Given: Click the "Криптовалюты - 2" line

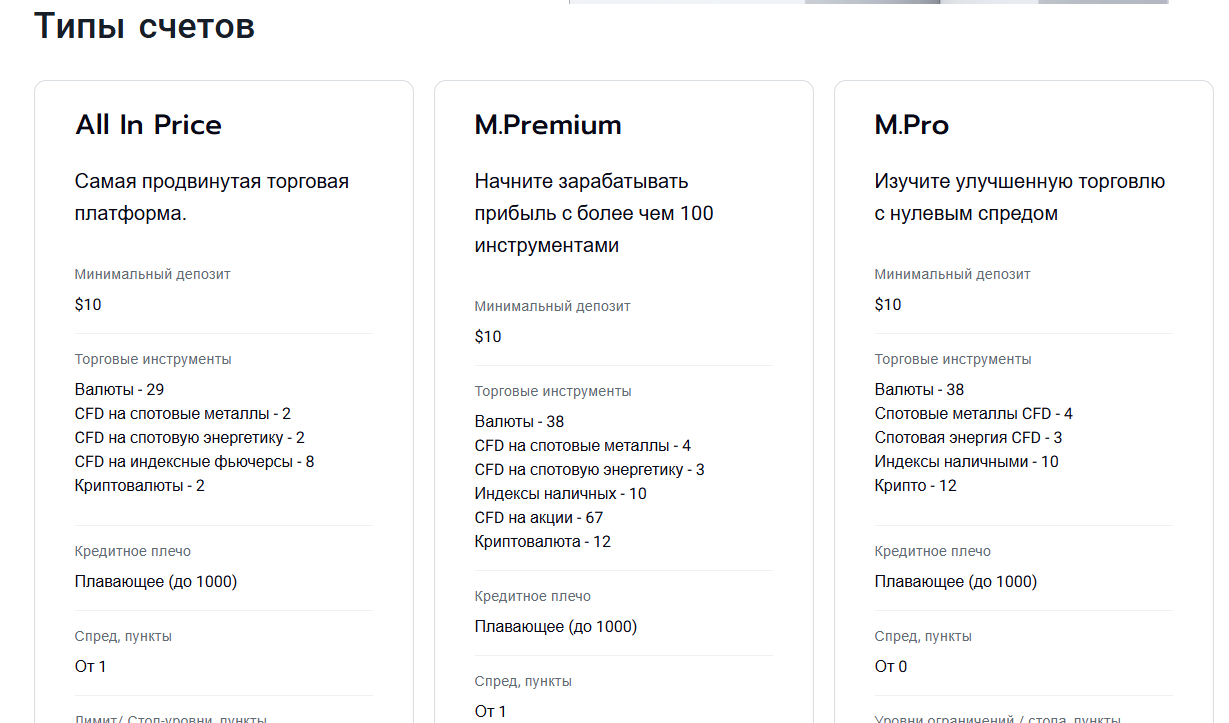Looking at the screenshot, I should click(140, 485).
